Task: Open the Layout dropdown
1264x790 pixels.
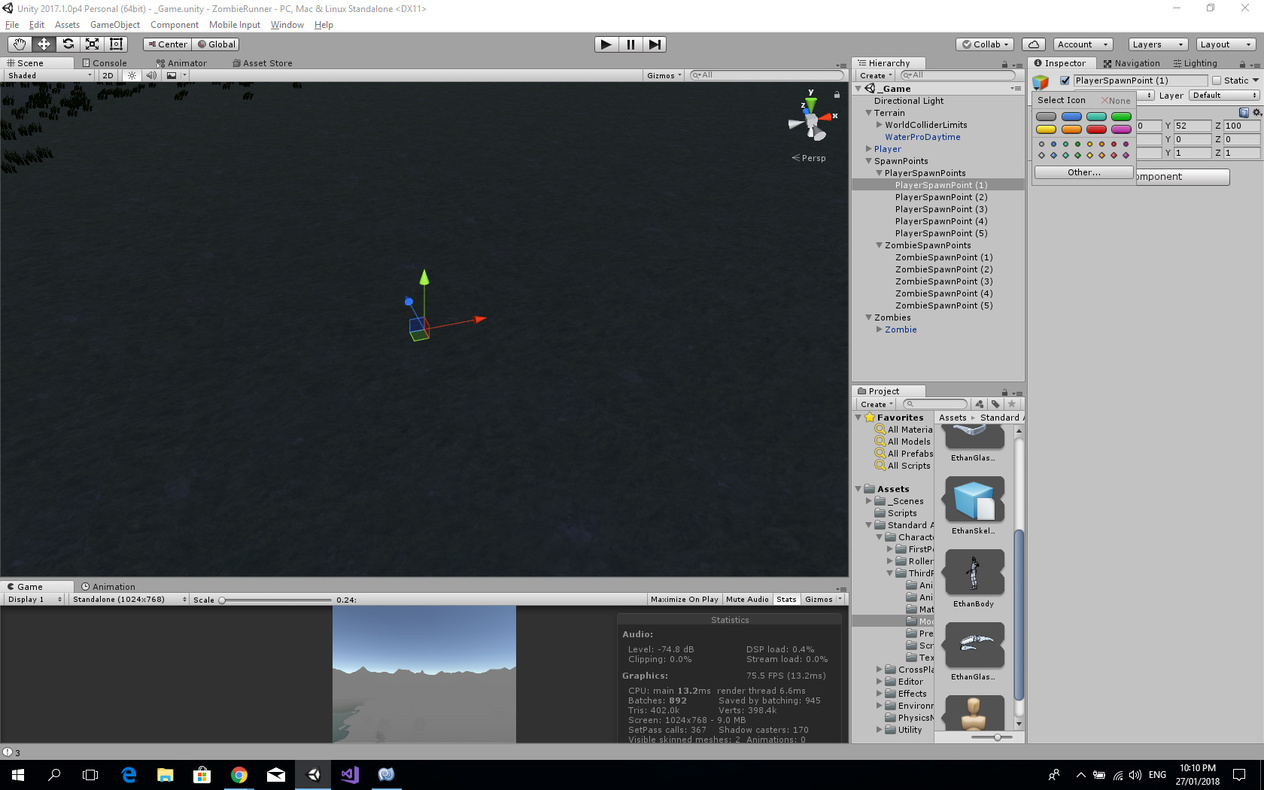Action: (1225, 44)
